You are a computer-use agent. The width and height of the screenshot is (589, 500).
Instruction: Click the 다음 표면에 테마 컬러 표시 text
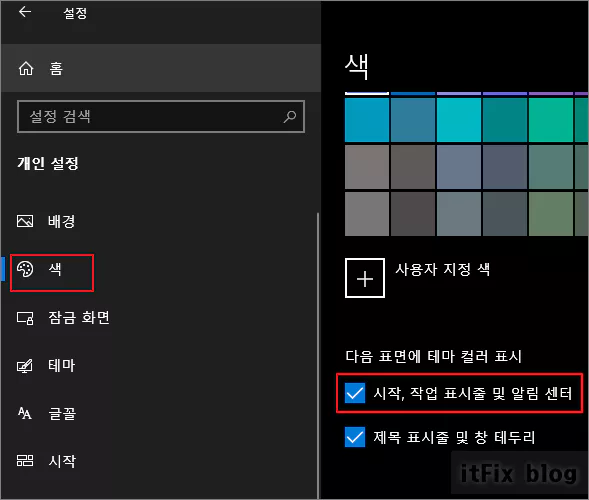click(x=433, y=356)
